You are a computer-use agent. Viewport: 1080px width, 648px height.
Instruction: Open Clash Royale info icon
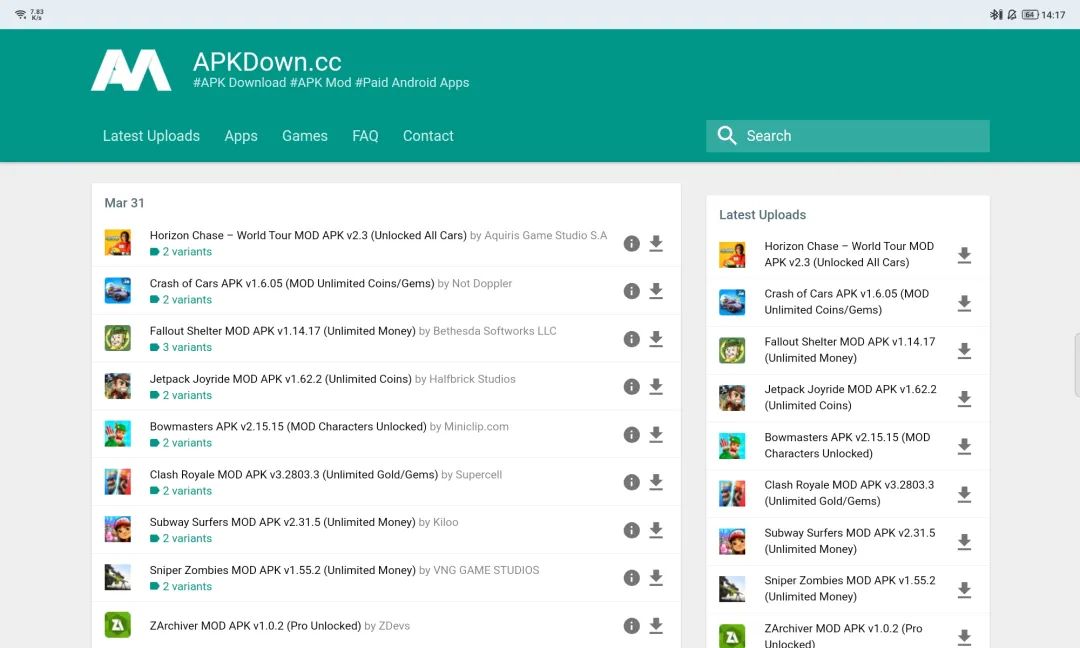point(632,482)
